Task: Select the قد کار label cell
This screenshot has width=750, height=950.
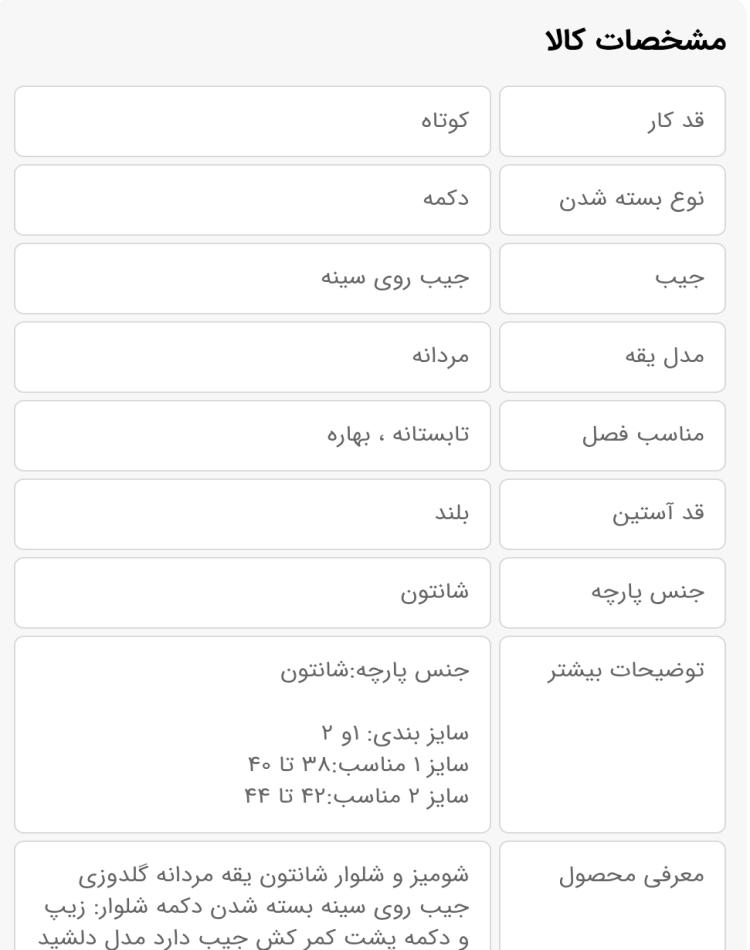Action: click(612, 121)
